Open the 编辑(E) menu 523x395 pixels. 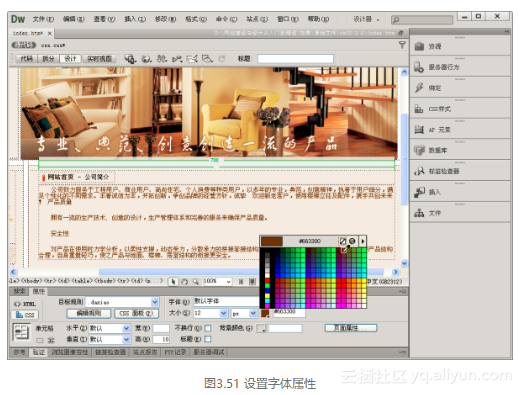point(74,19)
